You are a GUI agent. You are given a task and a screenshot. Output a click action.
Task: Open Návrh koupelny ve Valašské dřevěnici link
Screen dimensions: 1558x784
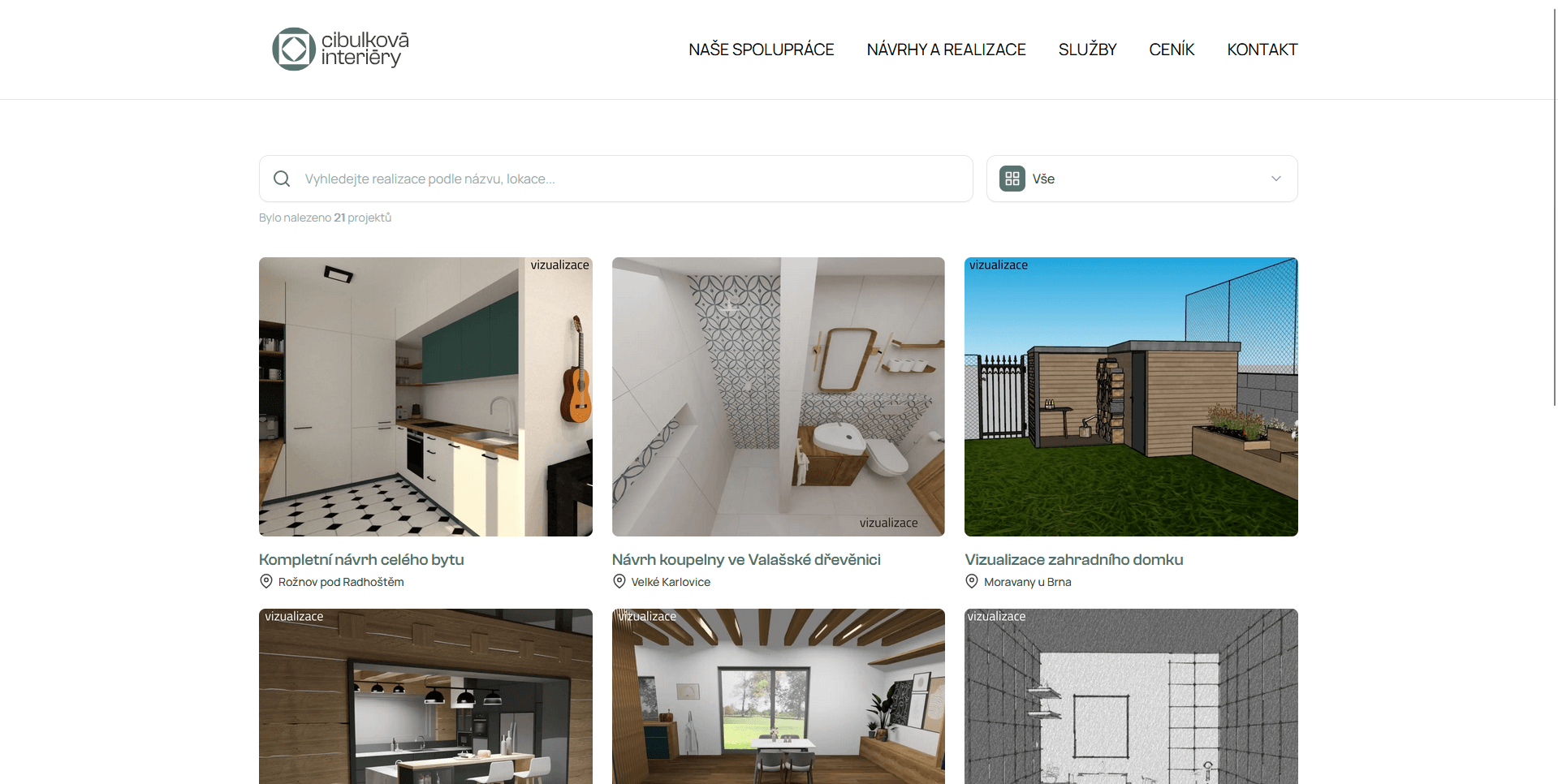tap(746, 559)
